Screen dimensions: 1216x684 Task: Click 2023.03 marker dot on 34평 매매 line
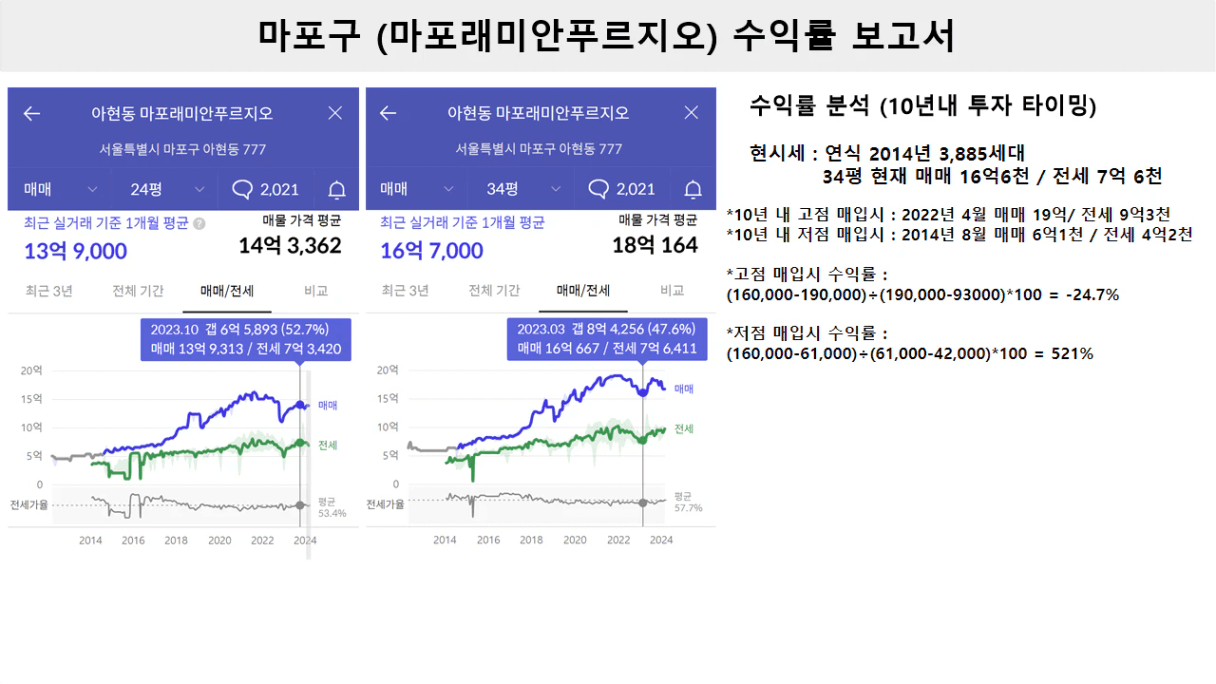643,392
